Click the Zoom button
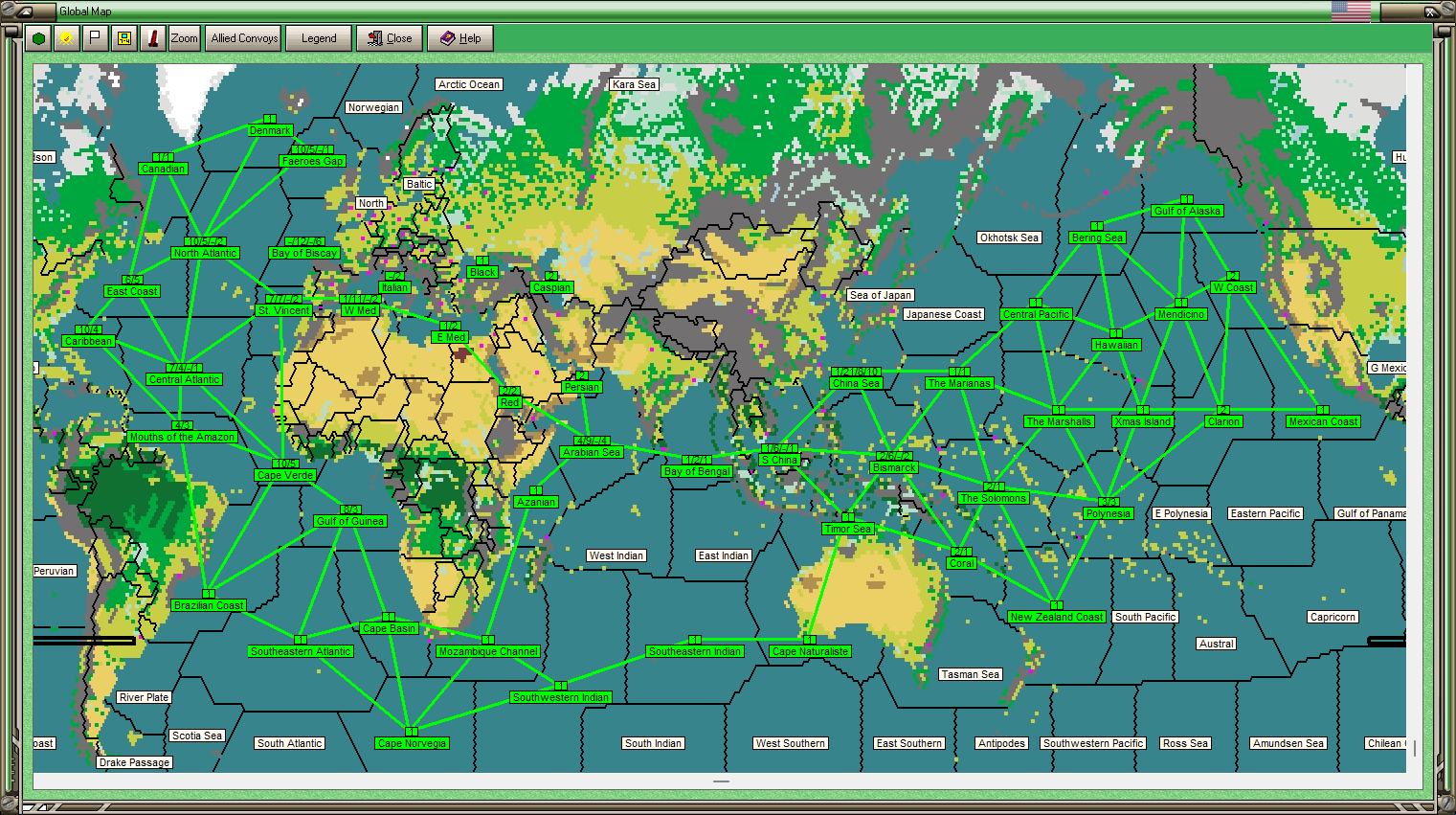 (184, 38)
